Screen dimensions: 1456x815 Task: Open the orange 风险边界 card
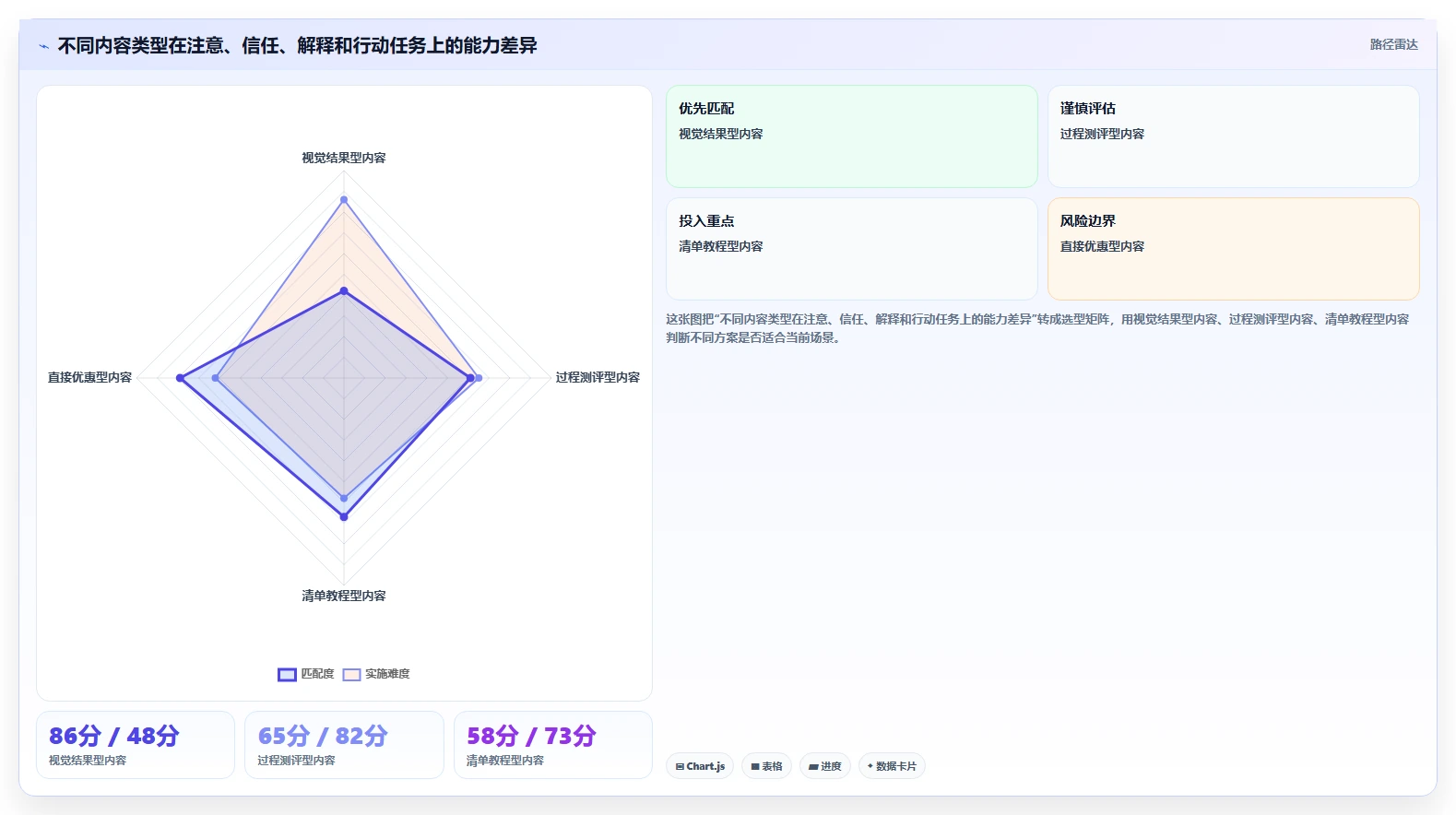1234,249
